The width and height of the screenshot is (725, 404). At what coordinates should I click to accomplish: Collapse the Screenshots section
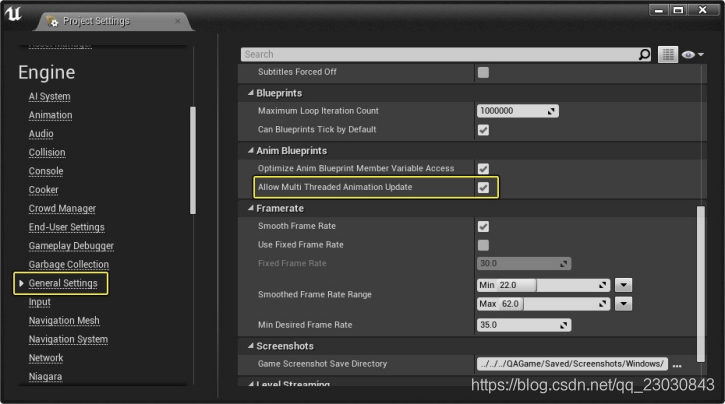(251, 346)
